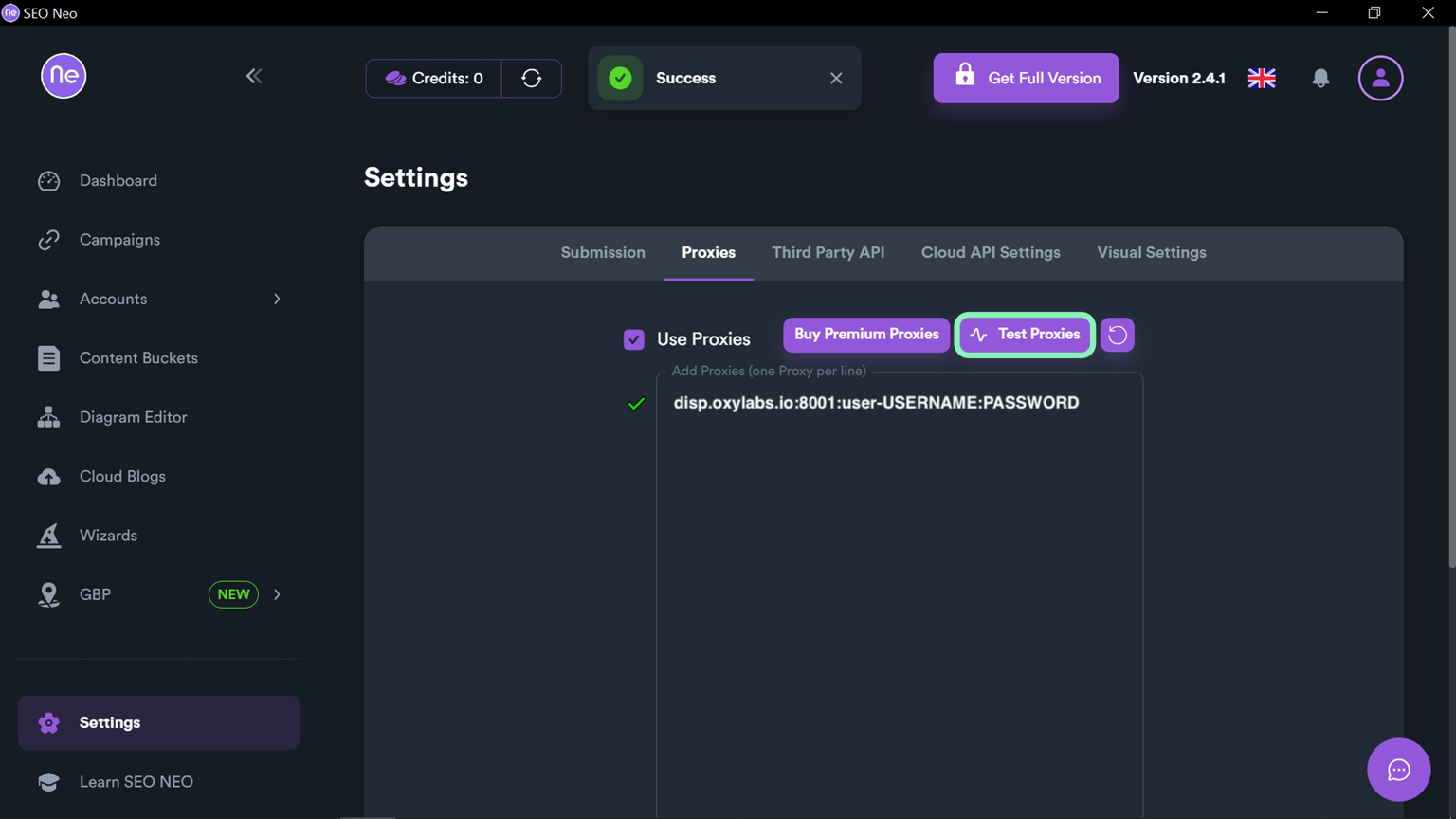
Task: Open the Third Party API tab
Action: click(828, 253)
